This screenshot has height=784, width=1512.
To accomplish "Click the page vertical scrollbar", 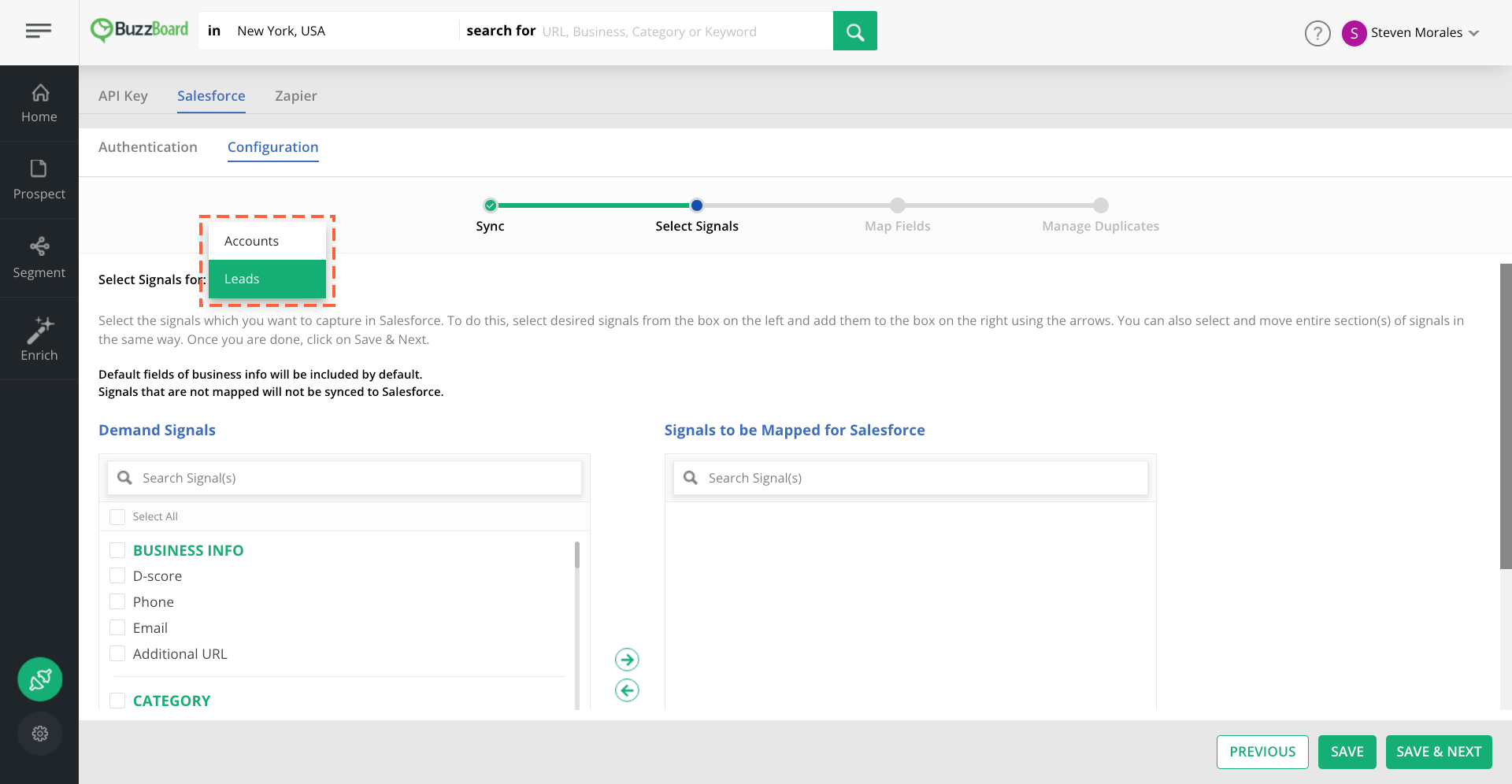I will (x=1506, y=416).
